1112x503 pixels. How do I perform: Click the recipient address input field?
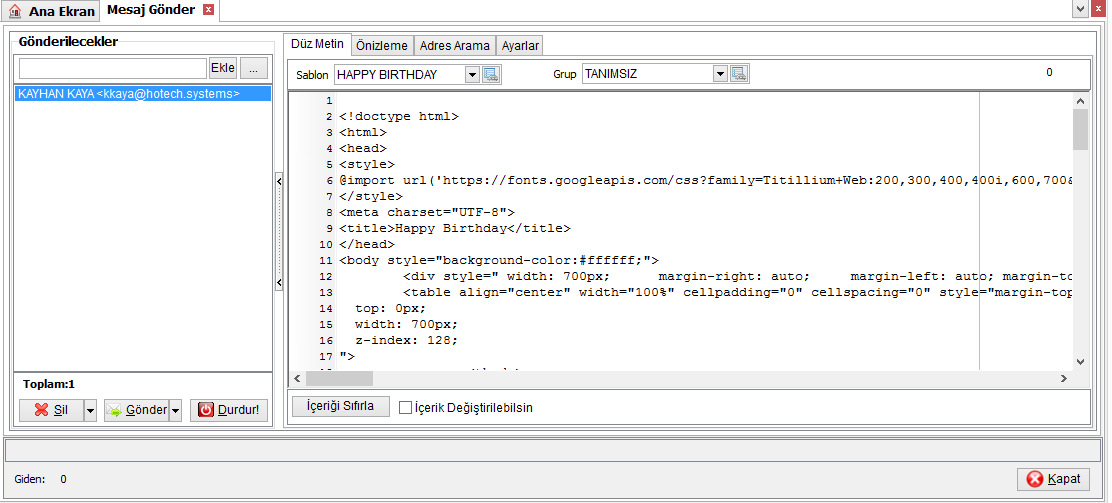coord(113,69)
